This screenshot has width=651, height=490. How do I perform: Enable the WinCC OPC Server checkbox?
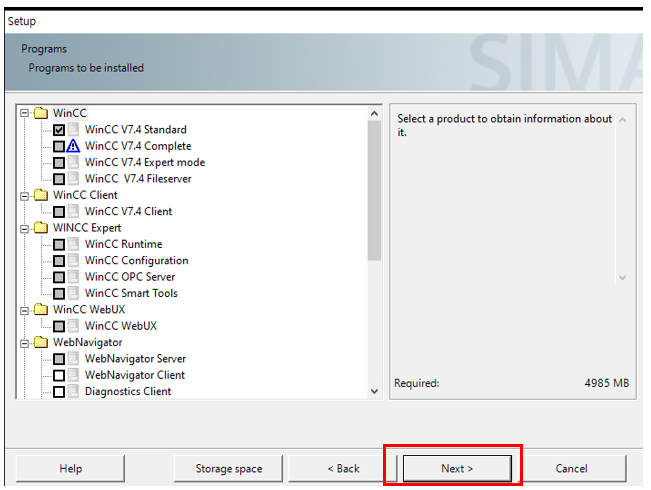point(59,277)
